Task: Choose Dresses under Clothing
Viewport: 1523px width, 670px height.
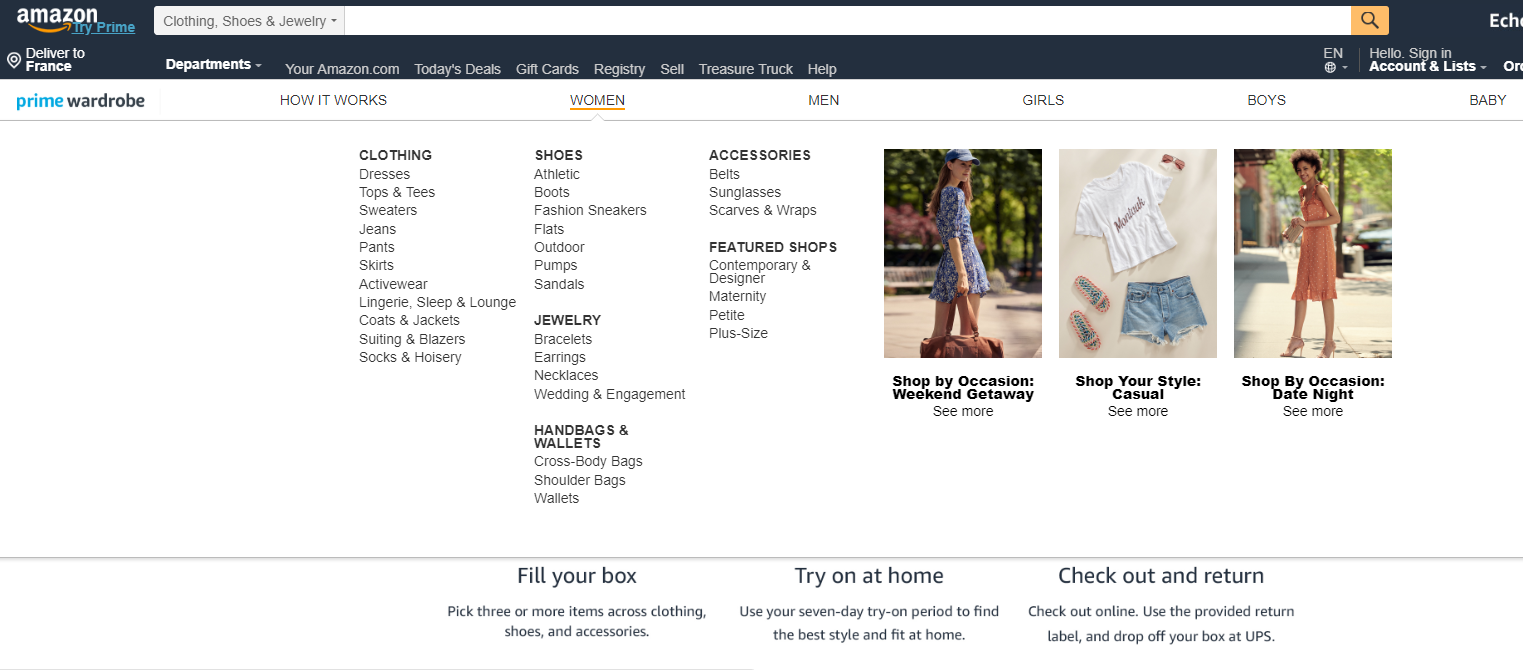Action: (x=384, y=174)
